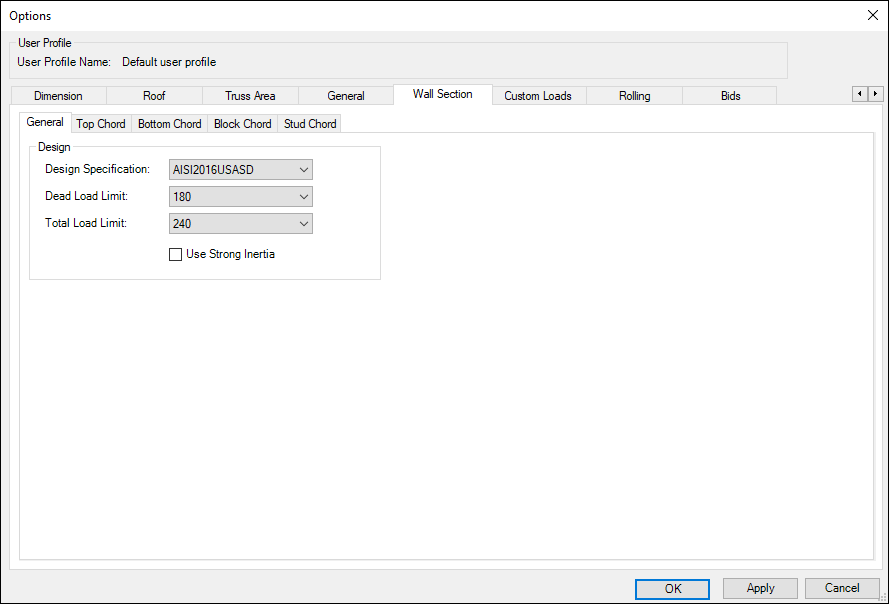The height and width of the screenshot is (604, 889).
Task: Cancel the Options dialog
Action: pos(841,589)
